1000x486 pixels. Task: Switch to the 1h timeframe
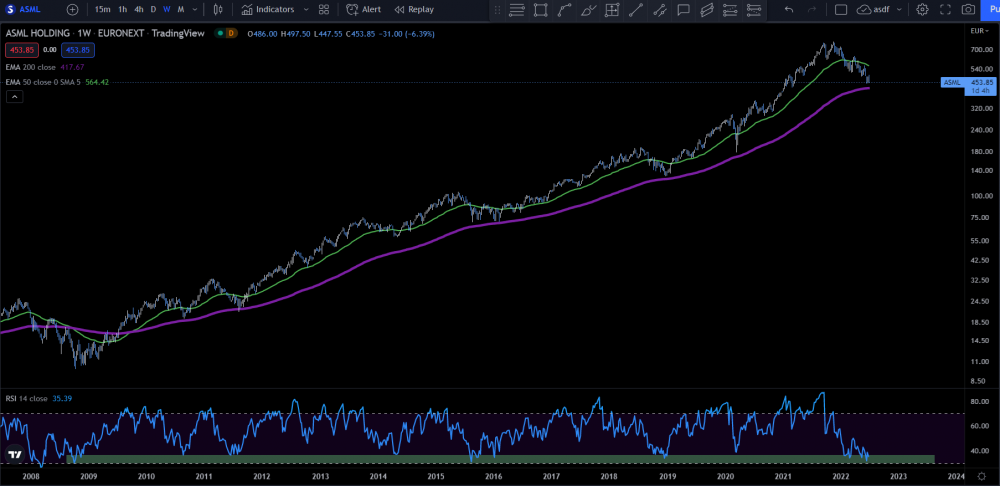(122, 10)
